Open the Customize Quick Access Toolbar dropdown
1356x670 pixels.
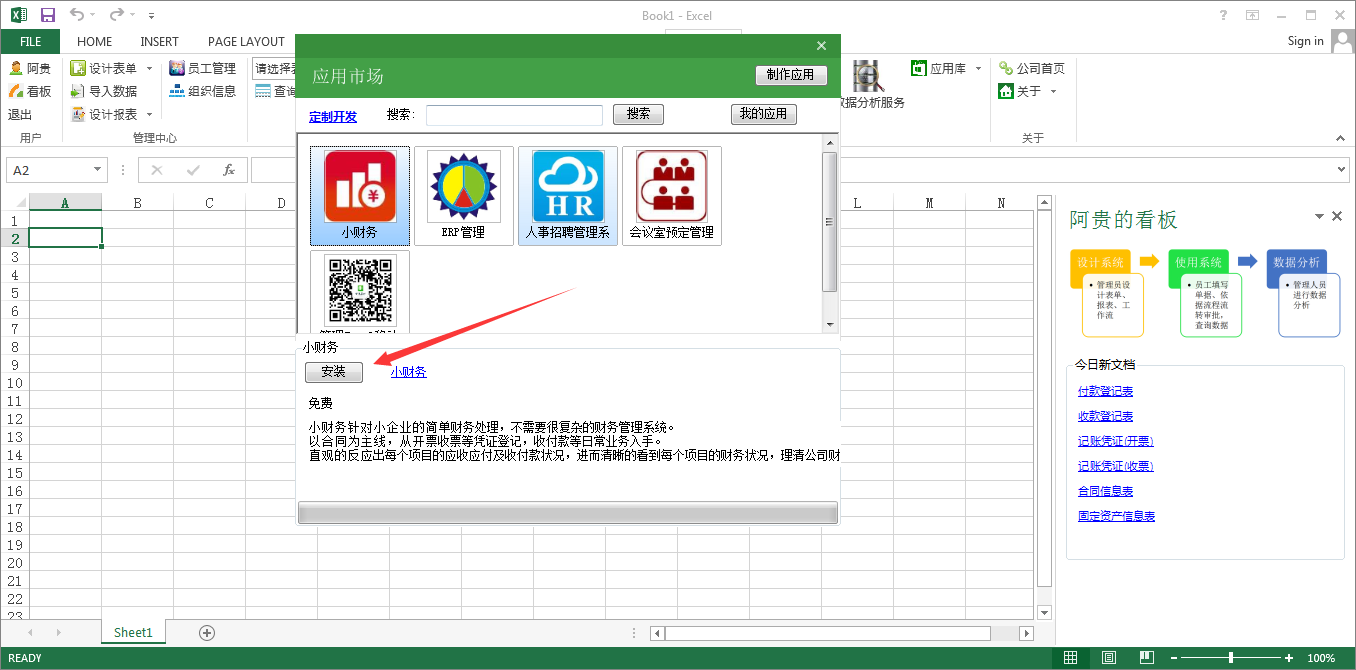click(x=151, y=16)
